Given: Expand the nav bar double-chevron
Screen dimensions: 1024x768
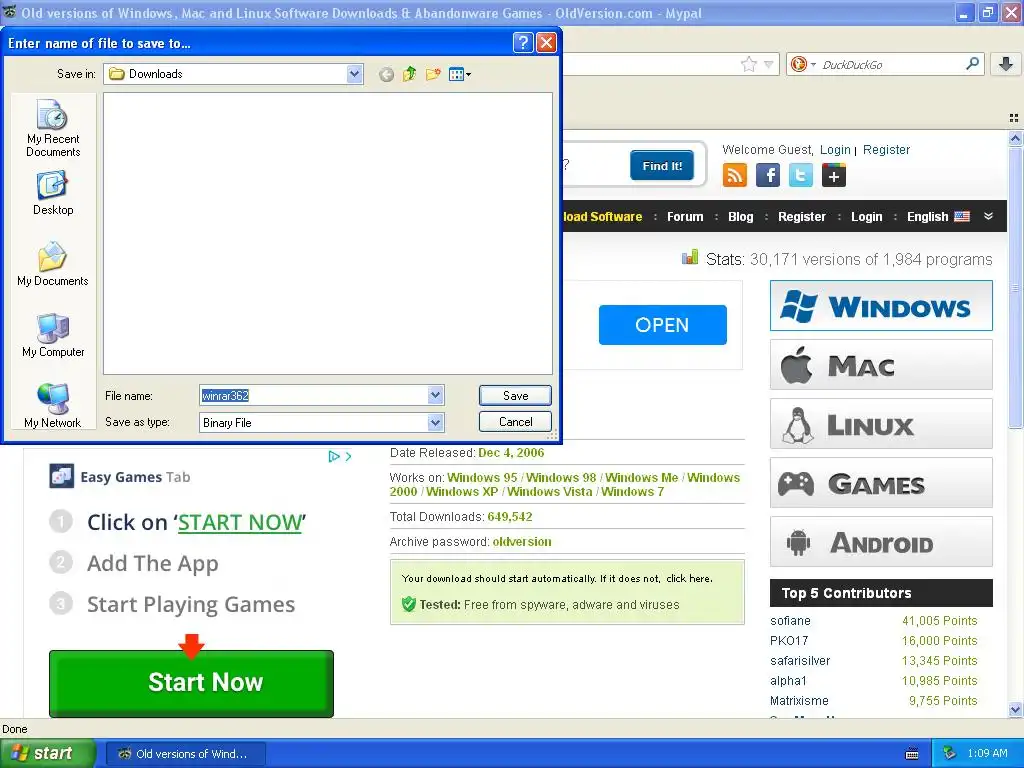Looking at the screenshot, I should [x=989, y=216].
